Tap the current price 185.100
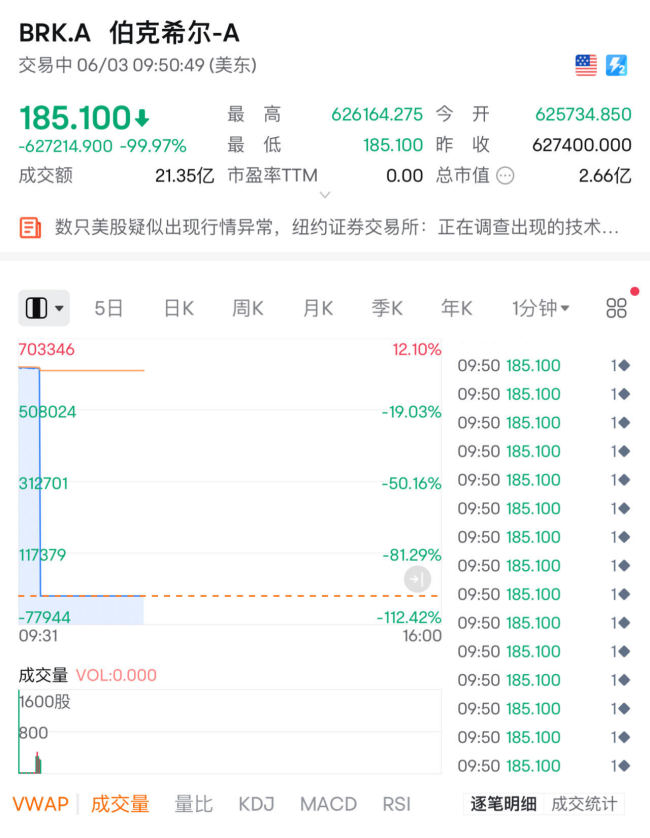Screen dimensions: 650x838 [x=75, y=118]
